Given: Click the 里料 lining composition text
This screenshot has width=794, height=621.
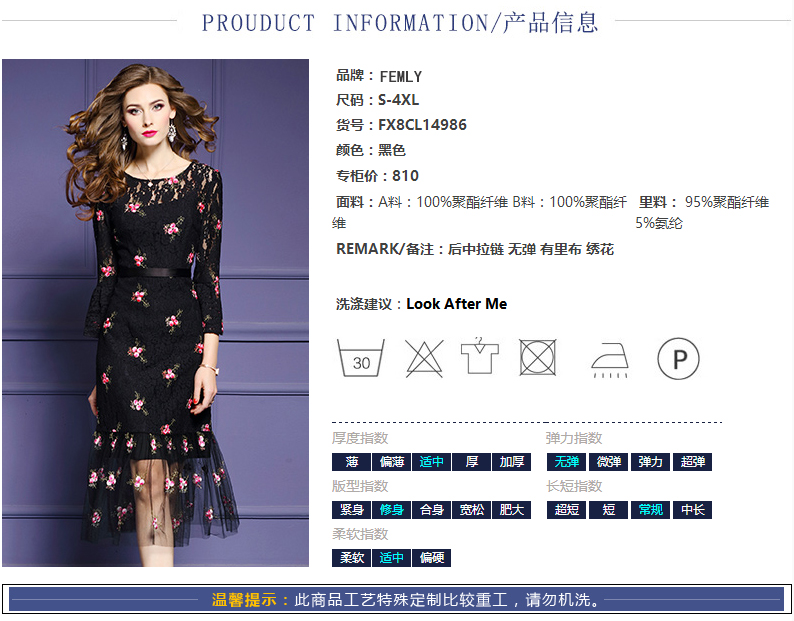Looking at the screenshot, I should 703,212.
